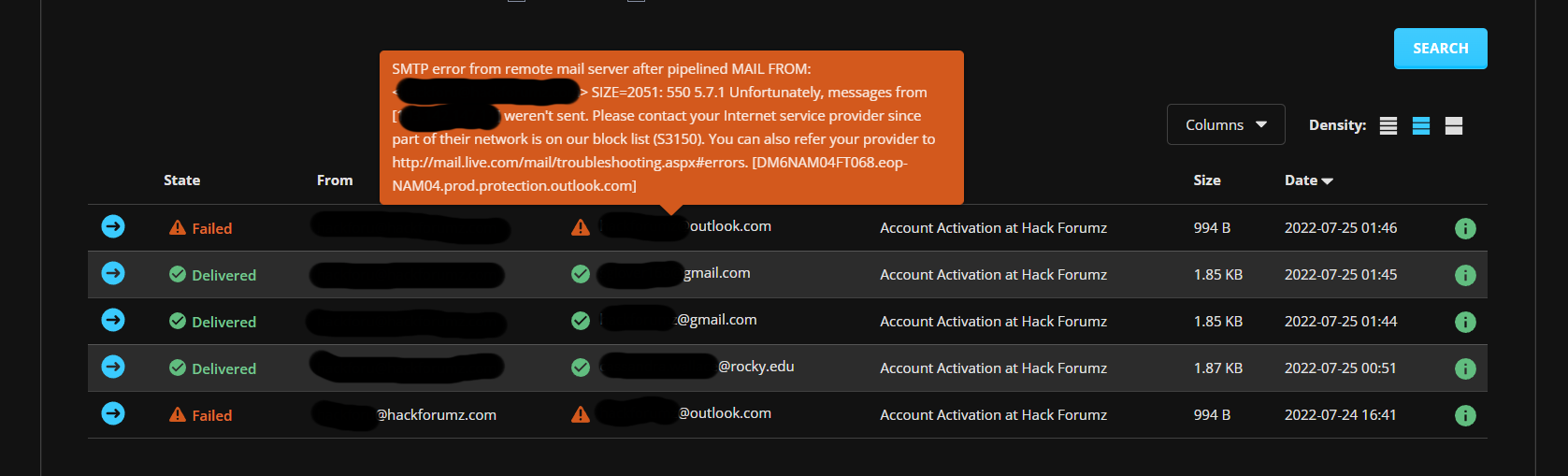
Task: Click the Columns dropdown caret
Action: click(x=1261, y=124)
